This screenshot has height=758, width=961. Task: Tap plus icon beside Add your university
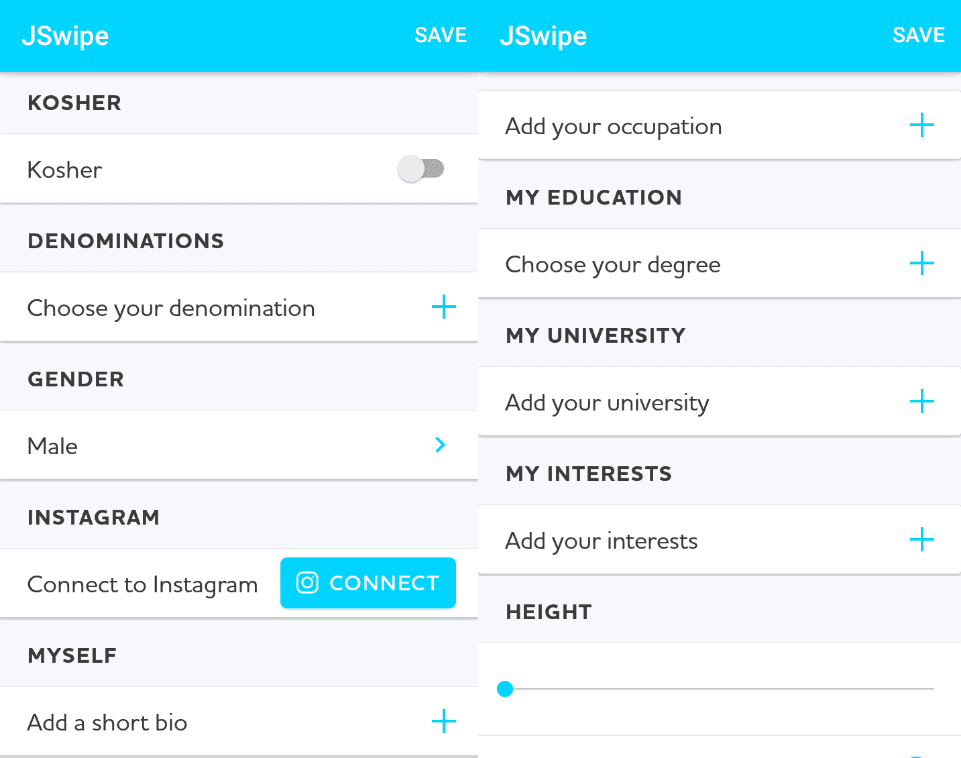[x=922, y=401]
